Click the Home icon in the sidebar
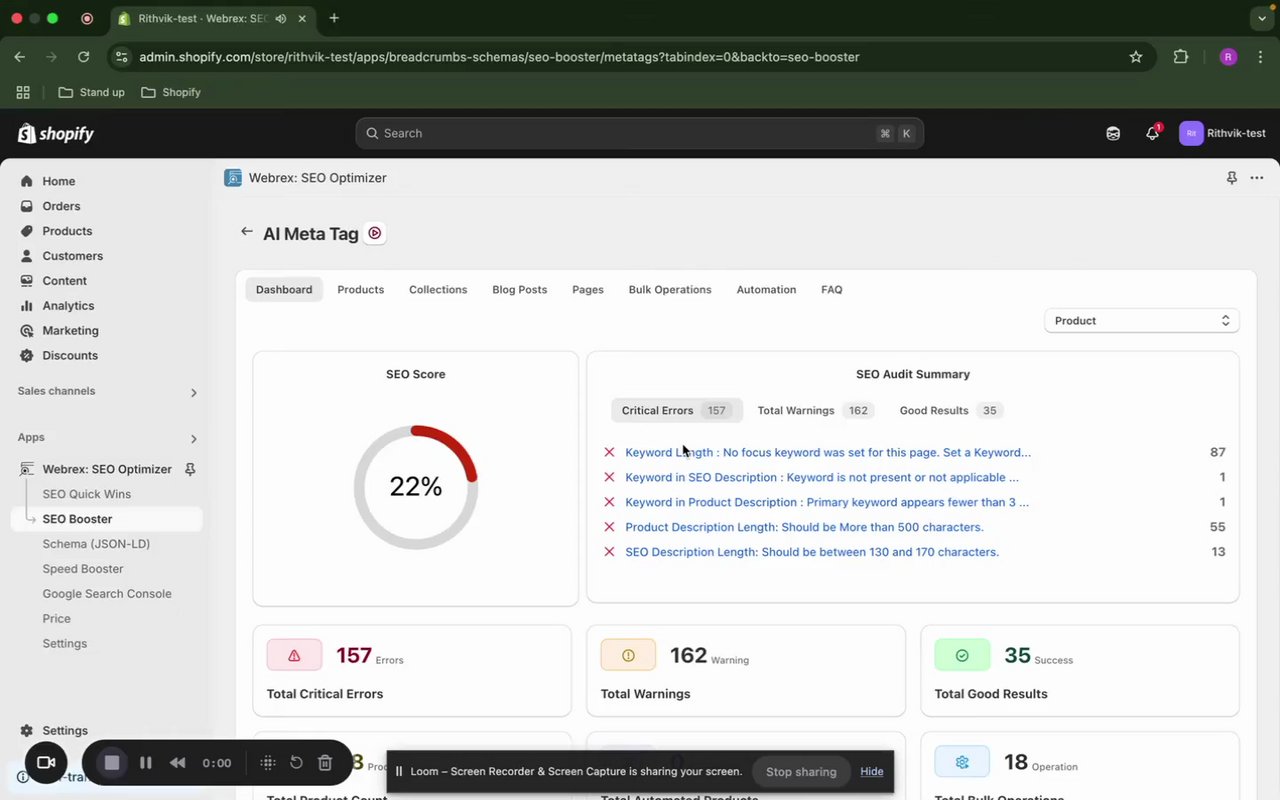The image size is (1280, 800). pyautogui.click(x=27, y=181)
